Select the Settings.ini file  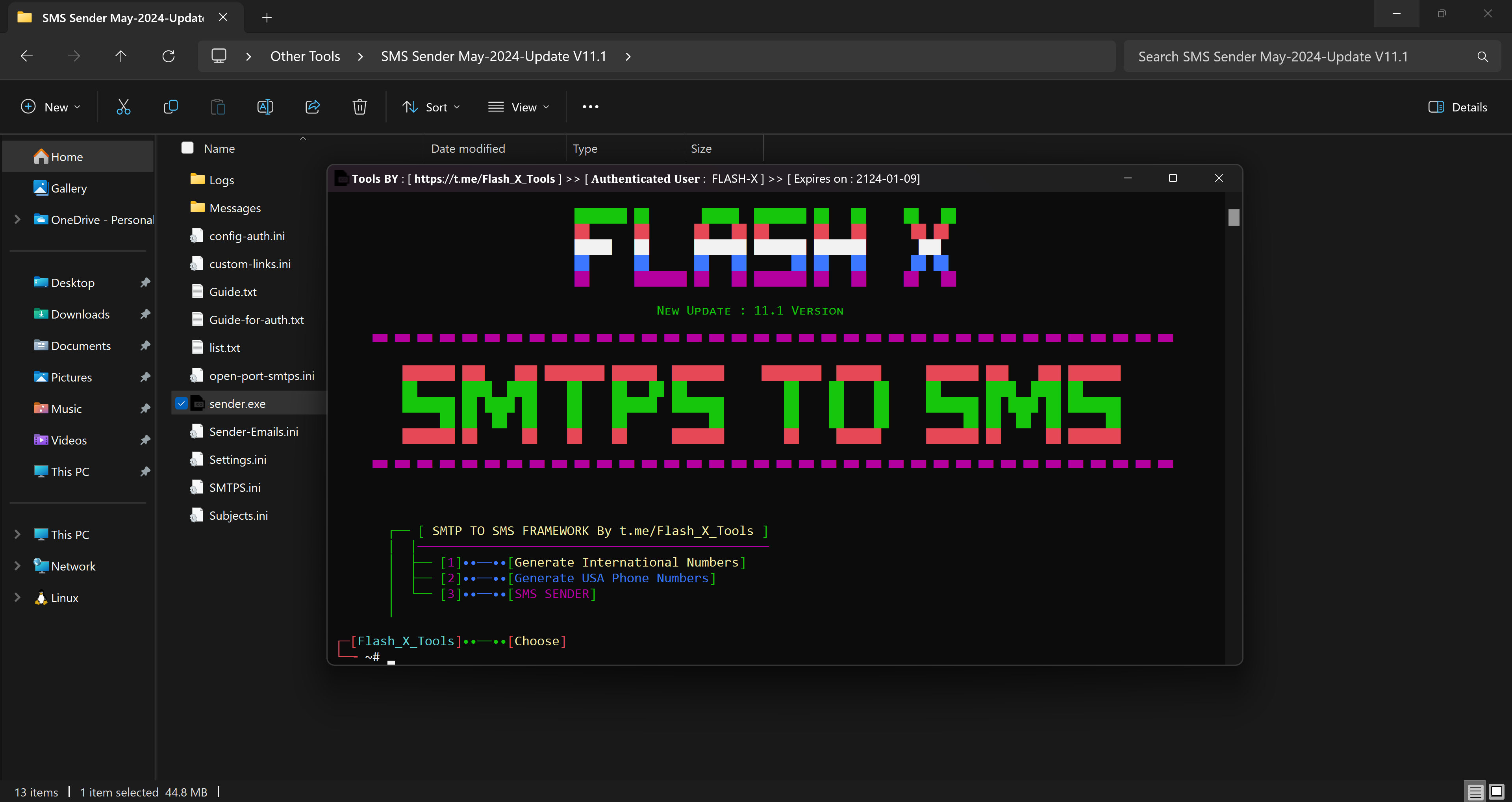tap(238, 459)
